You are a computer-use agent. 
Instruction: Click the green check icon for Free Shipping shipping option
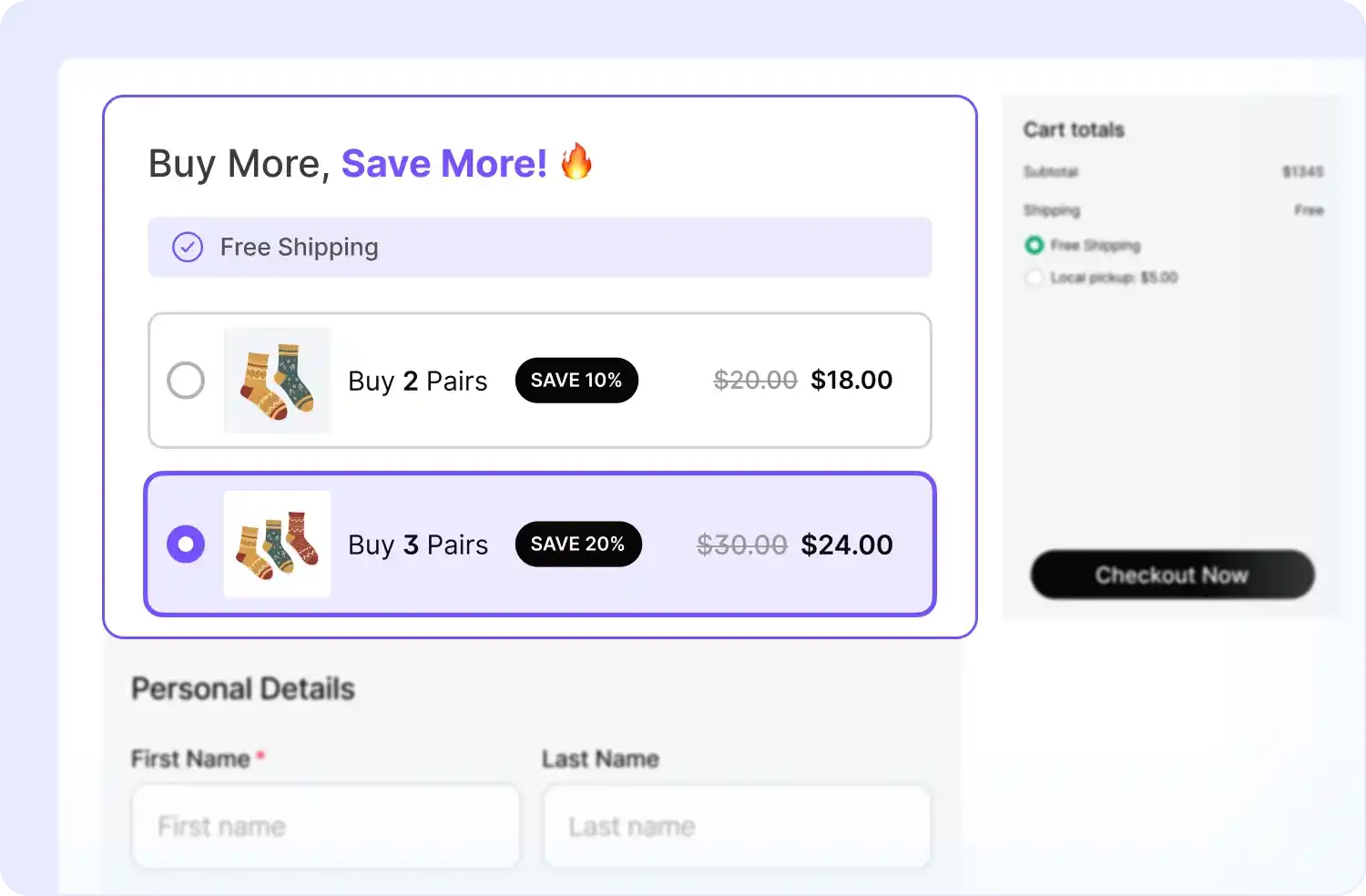(x=1035, y=245)
